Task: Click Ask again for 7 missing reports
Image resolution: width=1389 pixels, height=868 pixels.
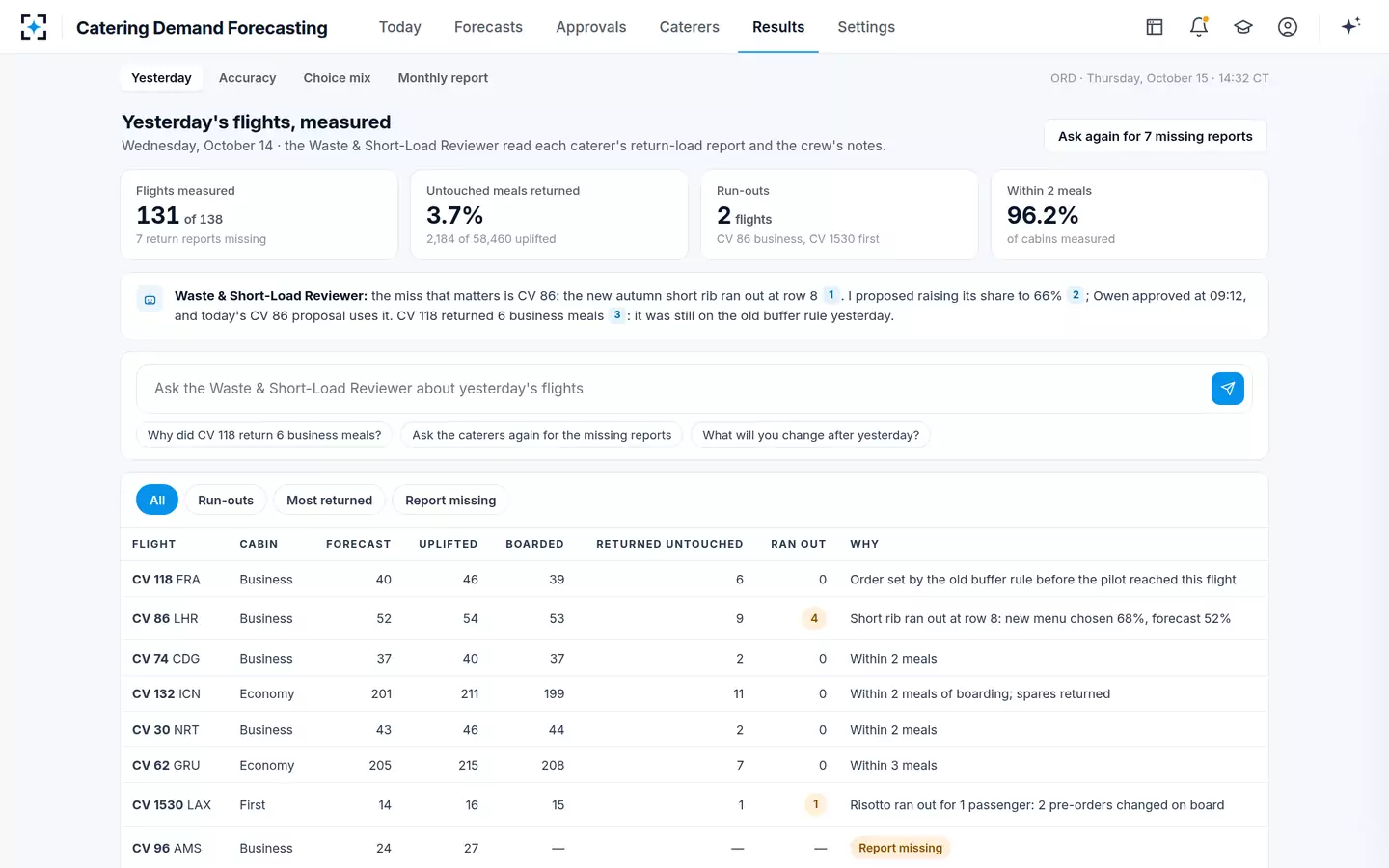Action: tap(1156, 136)
